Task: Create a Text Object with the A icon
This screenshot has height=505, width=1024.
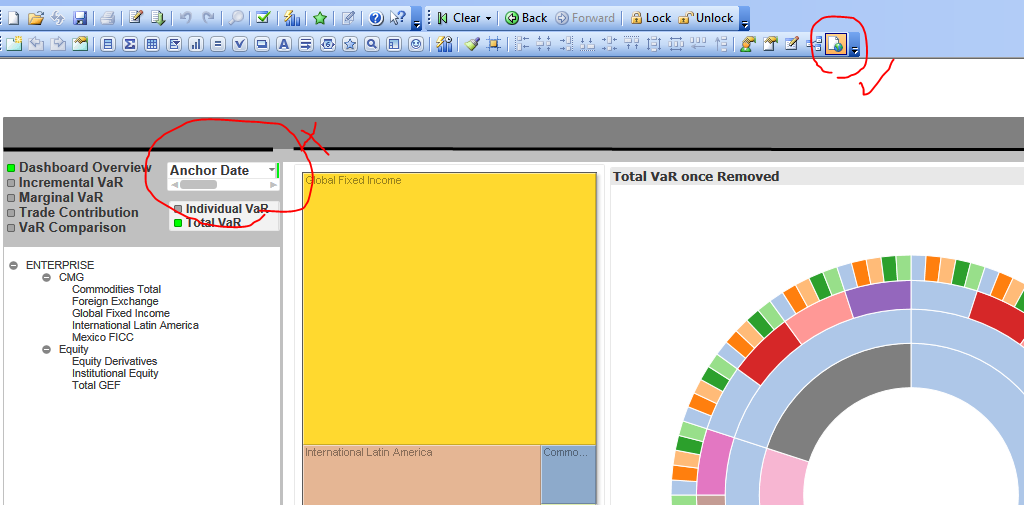Action: click(x=284, y=44)
